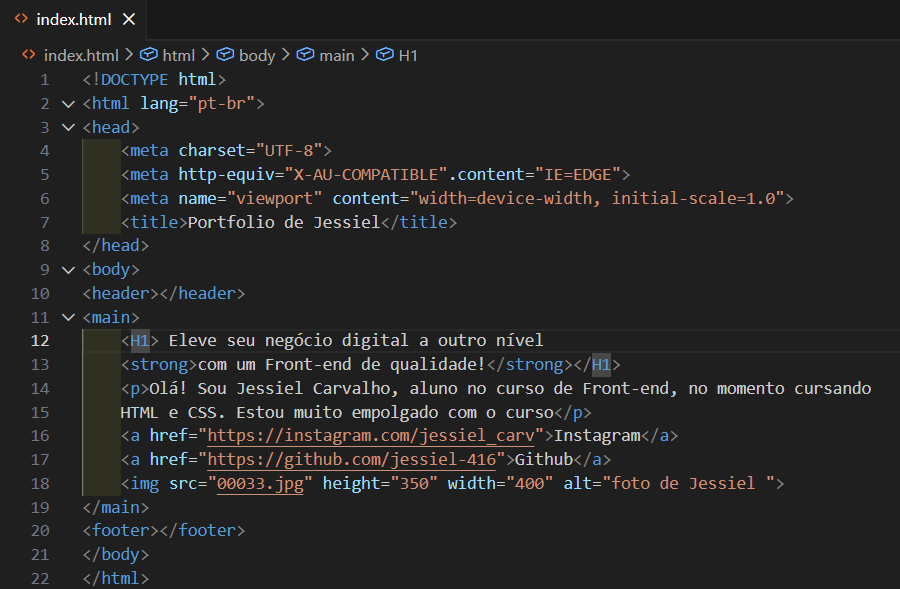Place cursor in the title text Portfolio de Jessiel
Image resolution: width=900 pixels, height=589 pixels.
pyautogui.click(x=284, y=222)
